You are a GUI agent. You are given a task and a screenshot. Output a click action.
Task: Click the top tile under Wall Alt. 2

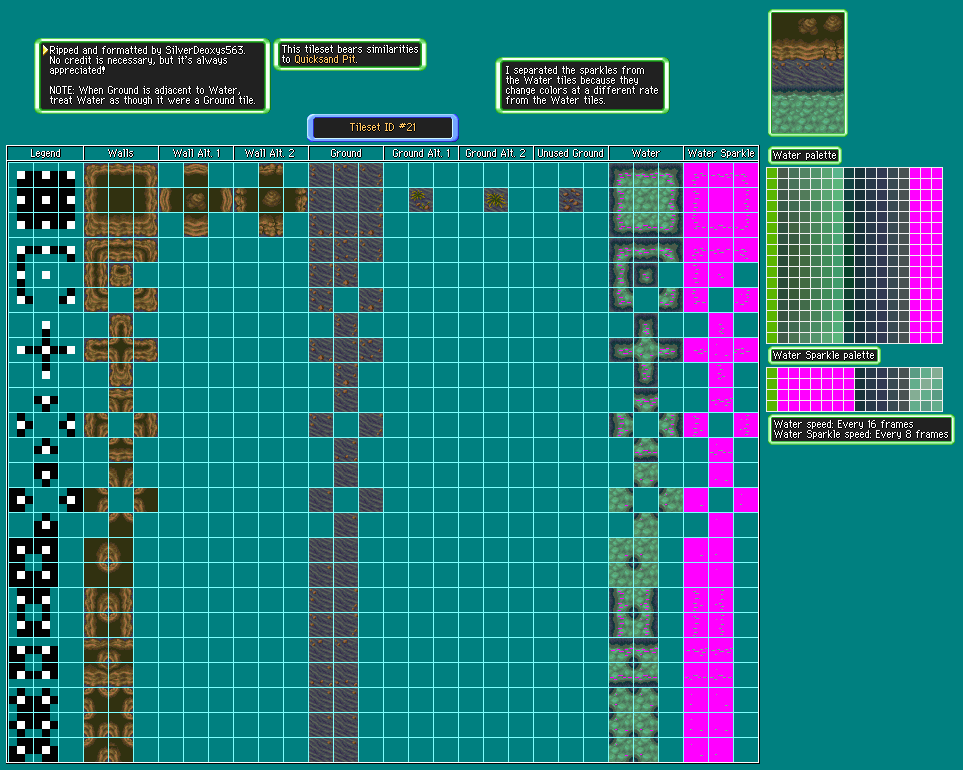click(271, 175)
